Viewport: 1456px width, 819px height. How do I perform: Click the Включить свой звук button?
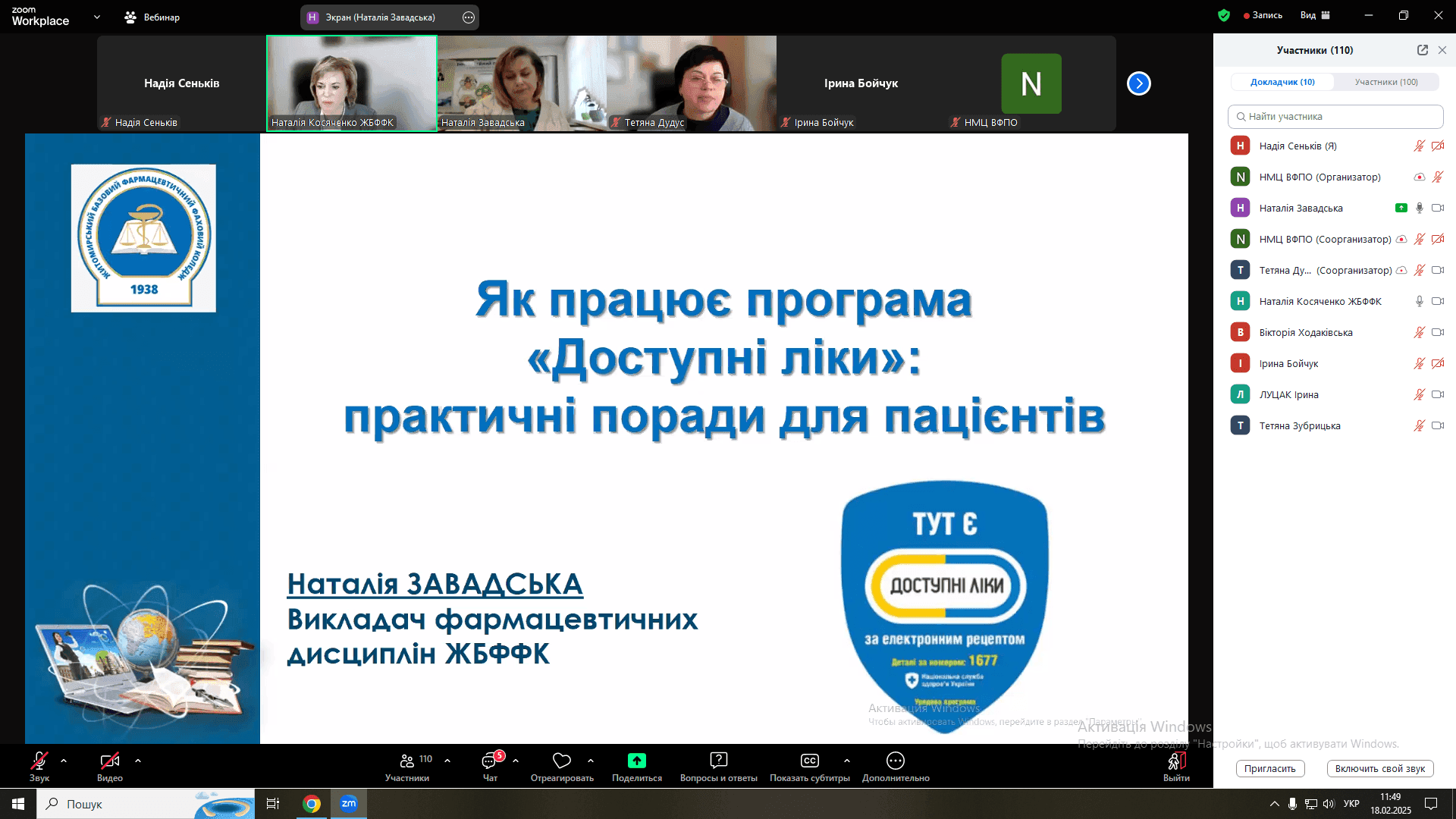[1380, 768]
